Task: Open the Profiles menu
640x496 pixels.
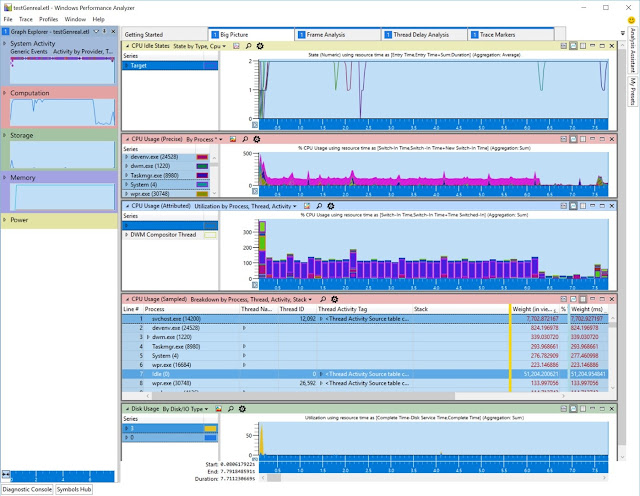Action: (49, 19)
